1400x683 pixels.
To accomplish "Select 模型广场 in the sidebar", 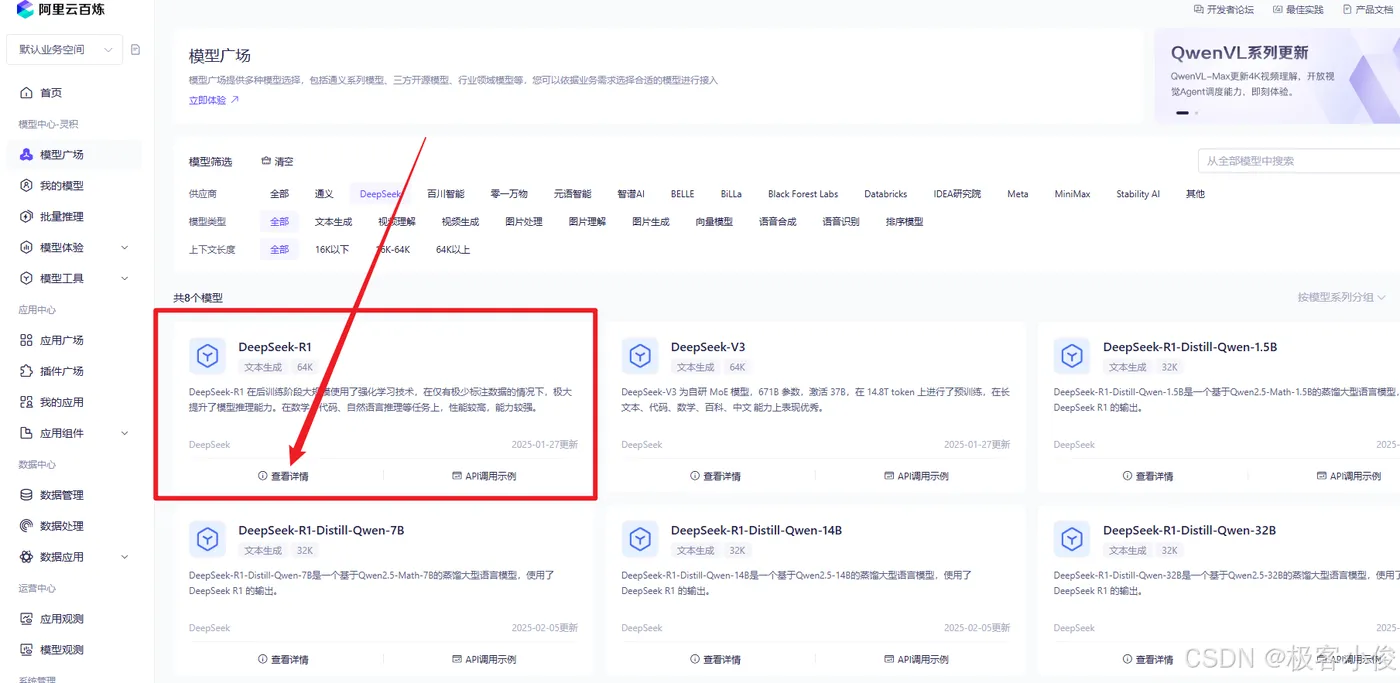I will [61, 155].
